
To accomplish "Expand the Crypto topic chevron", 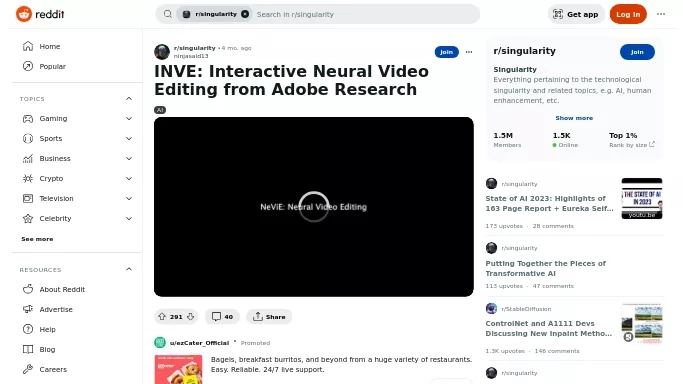I will point(129,179).
